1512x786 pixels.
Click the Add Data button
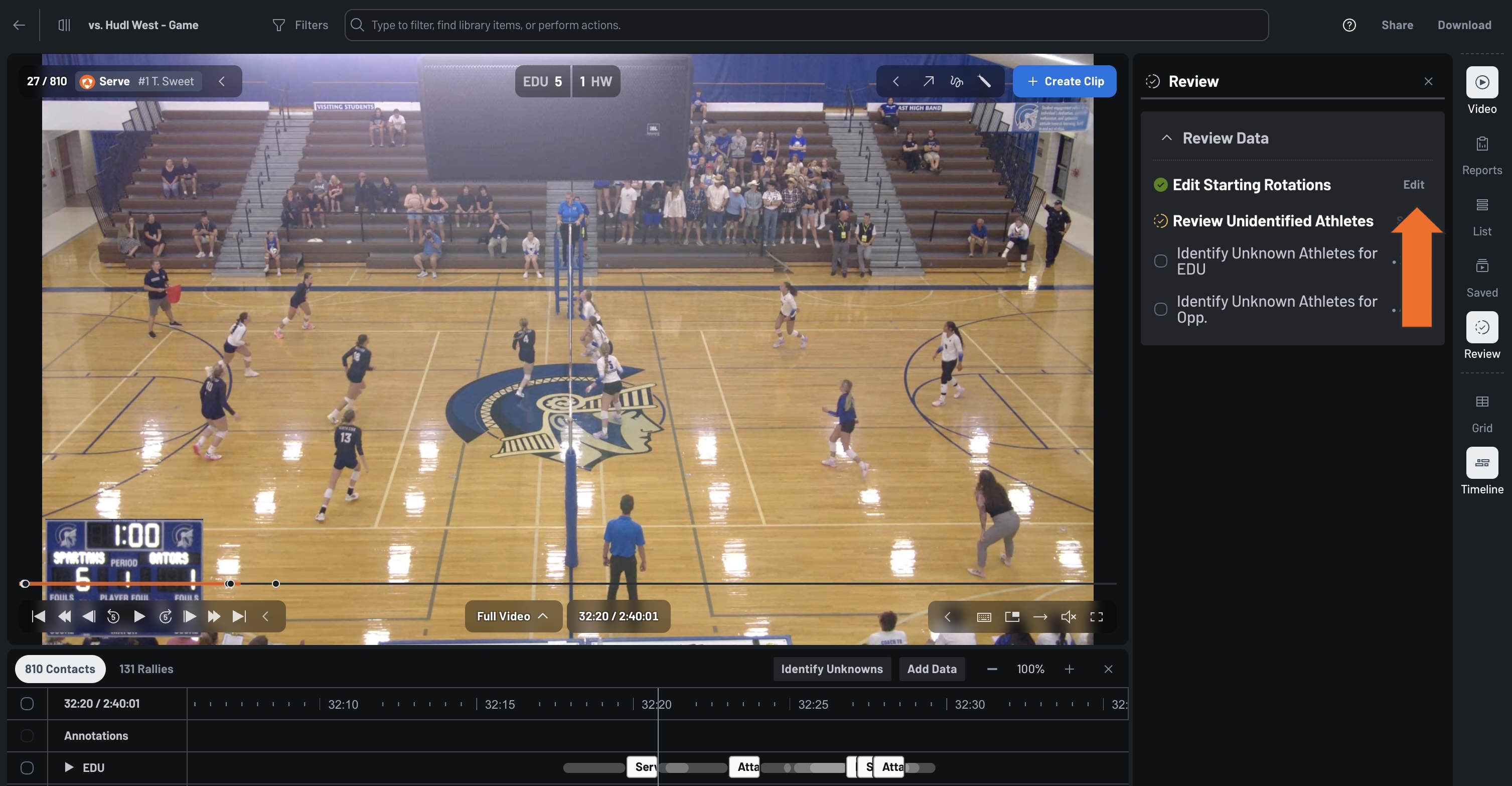click(x=932, y=669)
